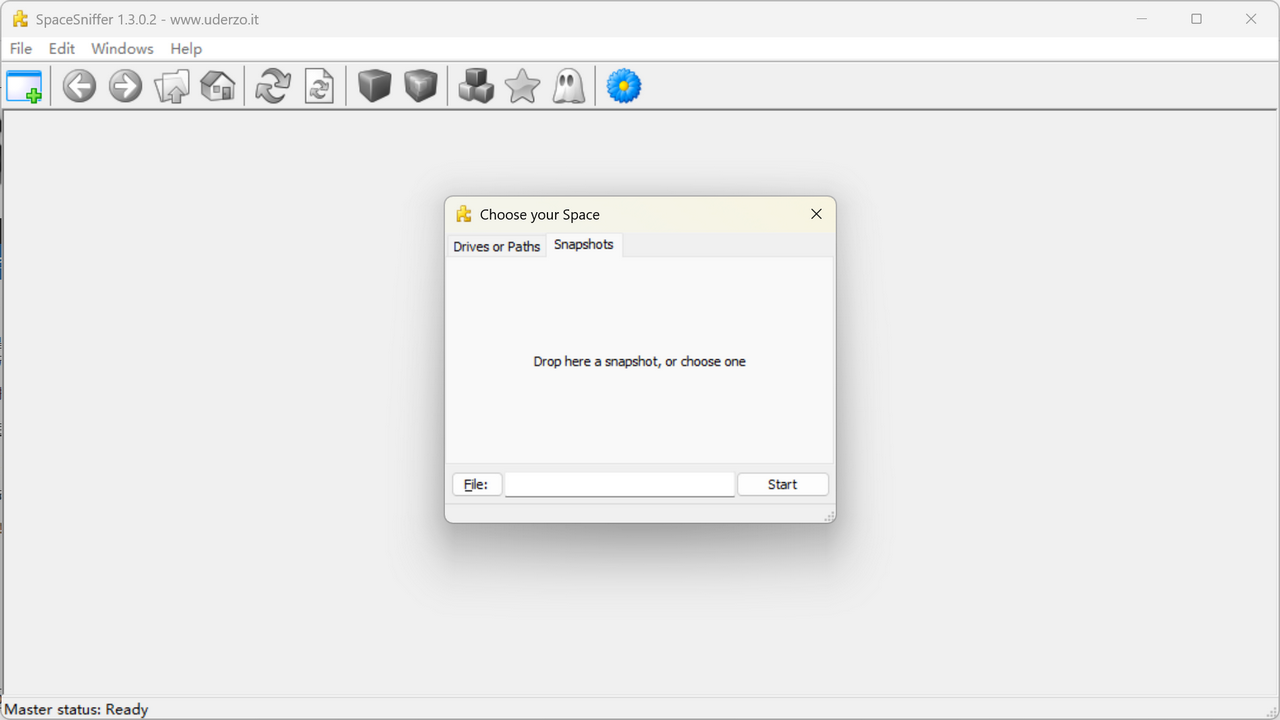Click the File: button to browse snapshots
Image resolution: width=1280 pixels, height=720 pixels.
pos(477,484)
